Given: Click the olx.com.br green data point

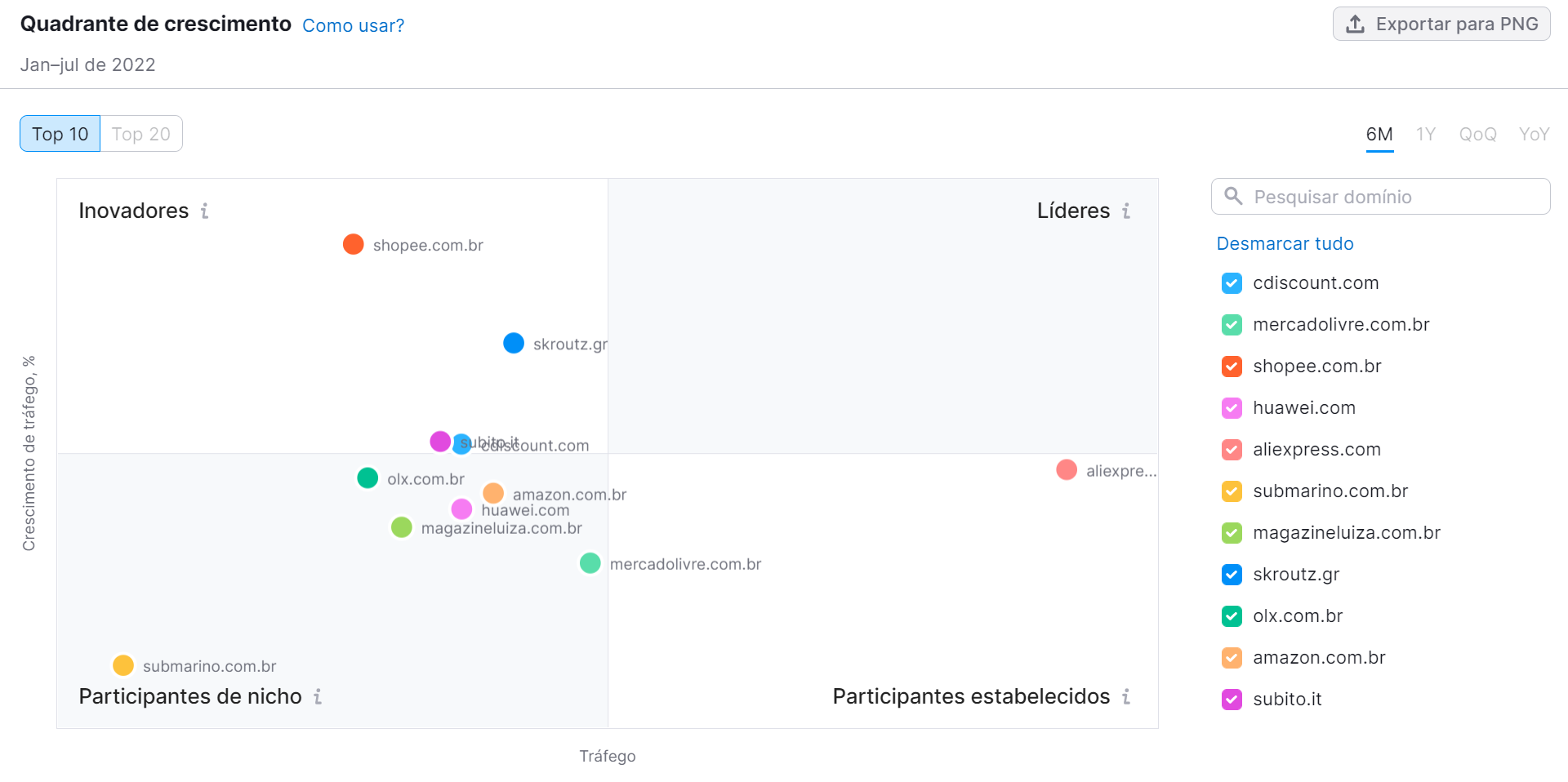Looking at the screenshot, I should tap(367, 478).
